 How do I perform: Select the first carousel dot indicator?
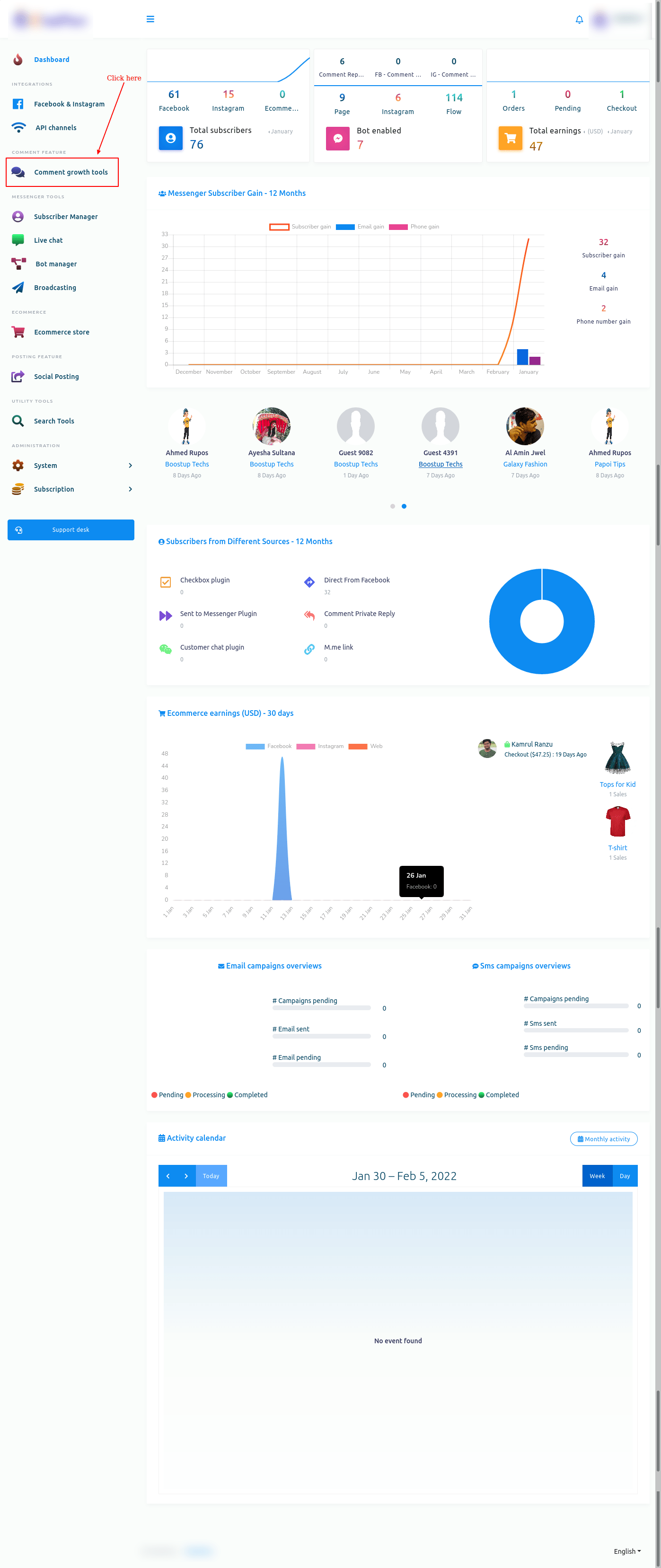393,506
